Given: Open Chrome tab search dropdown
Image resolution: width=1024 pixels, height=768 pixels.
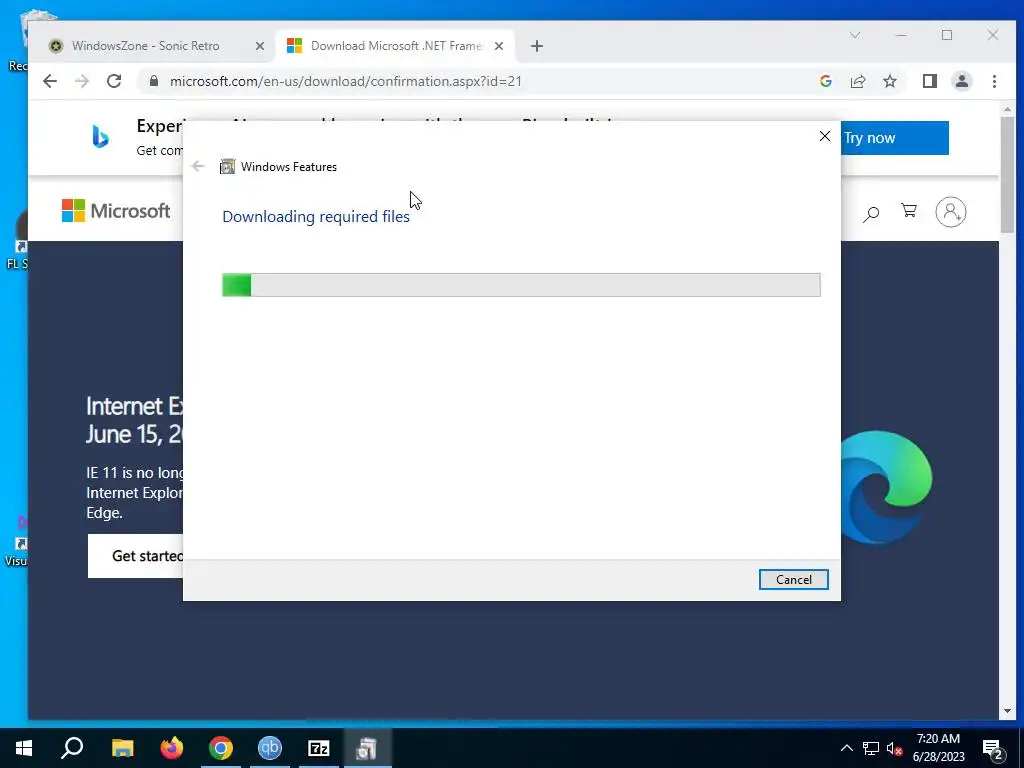Looking at the screenshot, I should pyautogui.click(x=855, y=35).
